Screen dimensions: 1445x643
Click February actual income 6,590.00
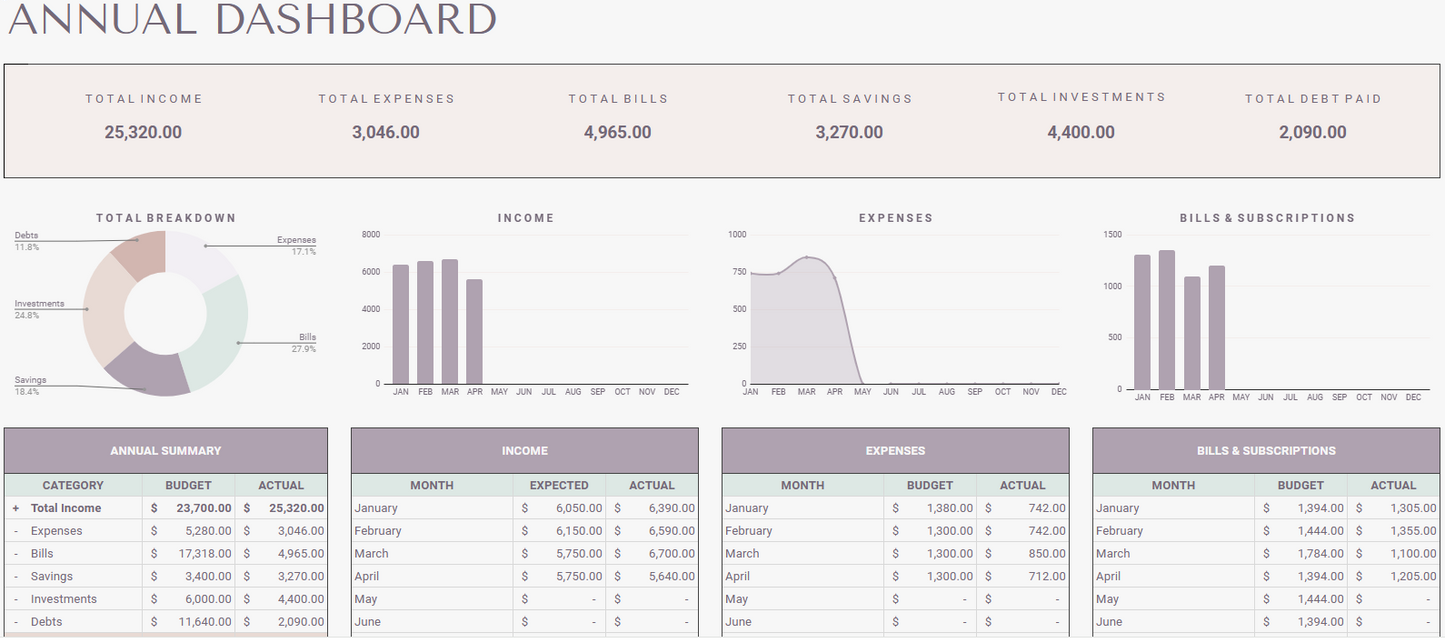[x=652, y=531]
